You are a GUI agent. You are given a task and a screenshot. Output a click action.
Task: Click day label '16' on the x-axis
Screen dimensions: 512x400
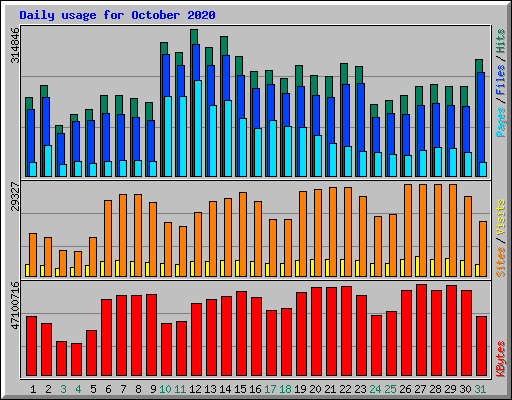[255, 389]
